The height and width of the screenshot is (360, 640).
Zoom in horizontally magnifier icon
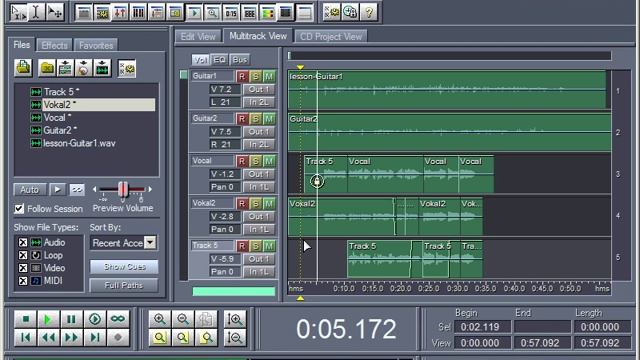160,319
